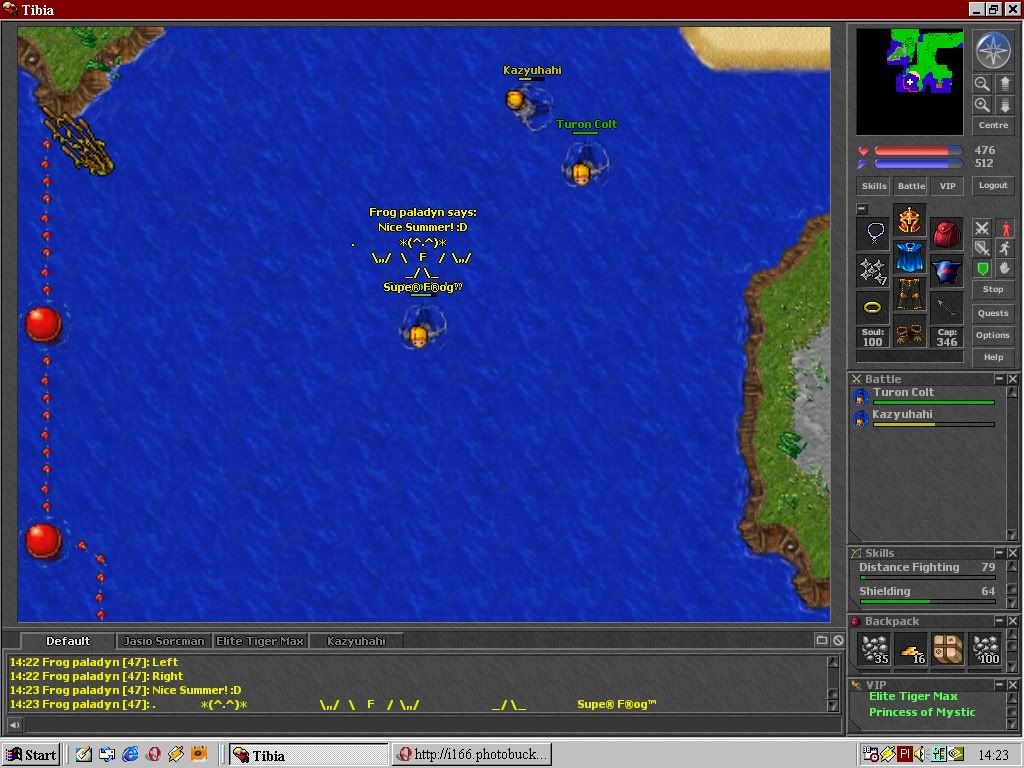
Task: Click the parcel item in backpack
Action: tap(948, 649)
